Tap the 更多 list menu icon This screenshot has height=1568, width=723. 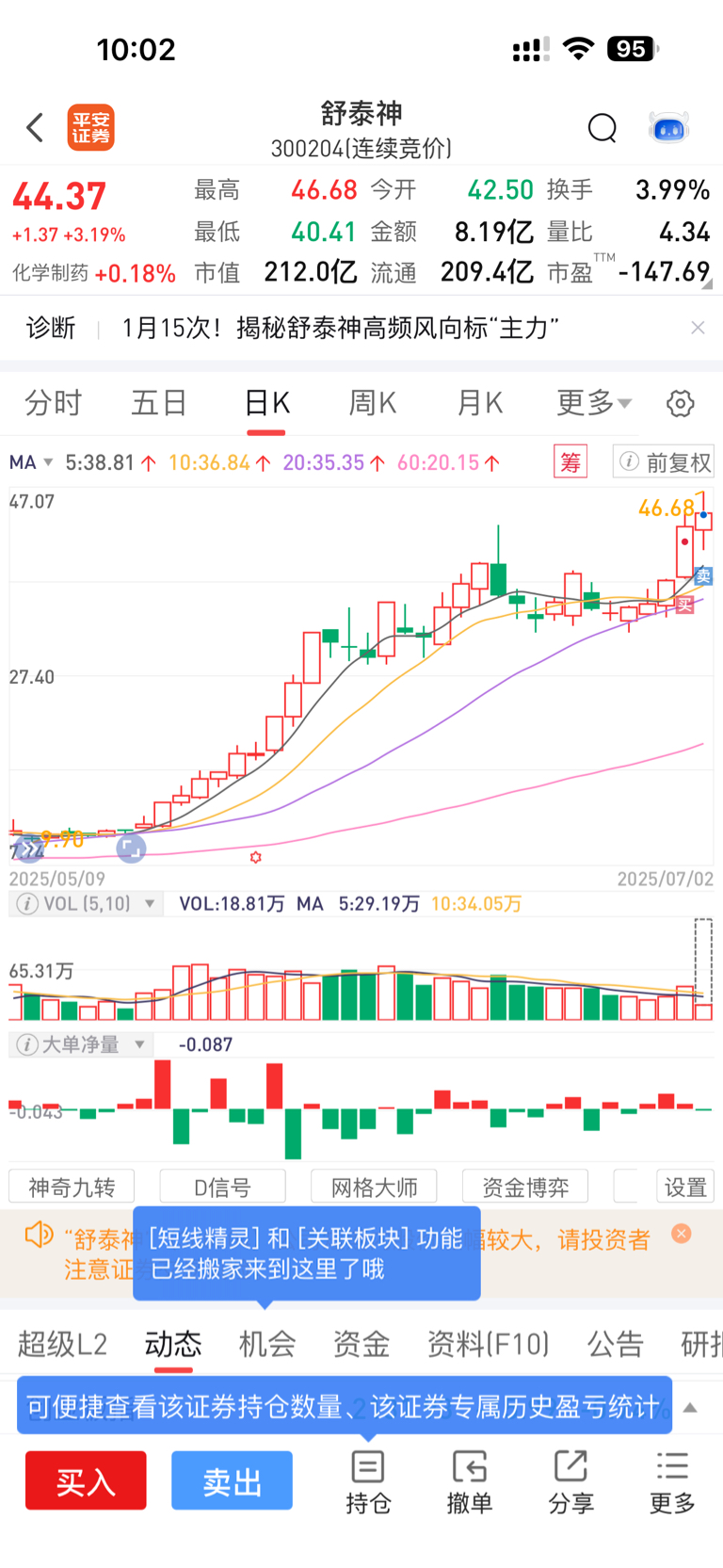[672, 1482]
